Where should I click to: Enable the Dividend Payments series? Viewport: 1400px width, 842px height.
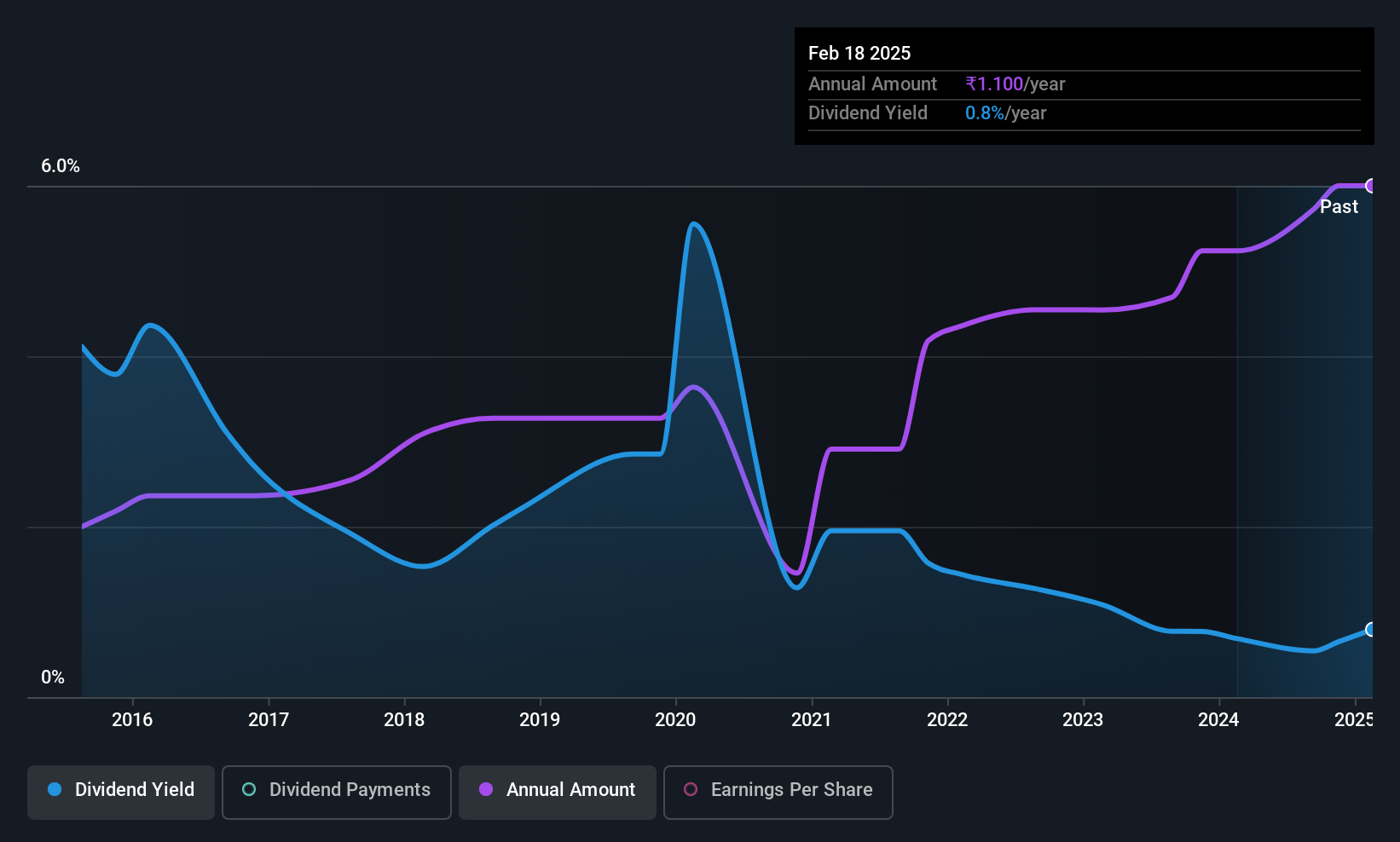pos(337,792)
